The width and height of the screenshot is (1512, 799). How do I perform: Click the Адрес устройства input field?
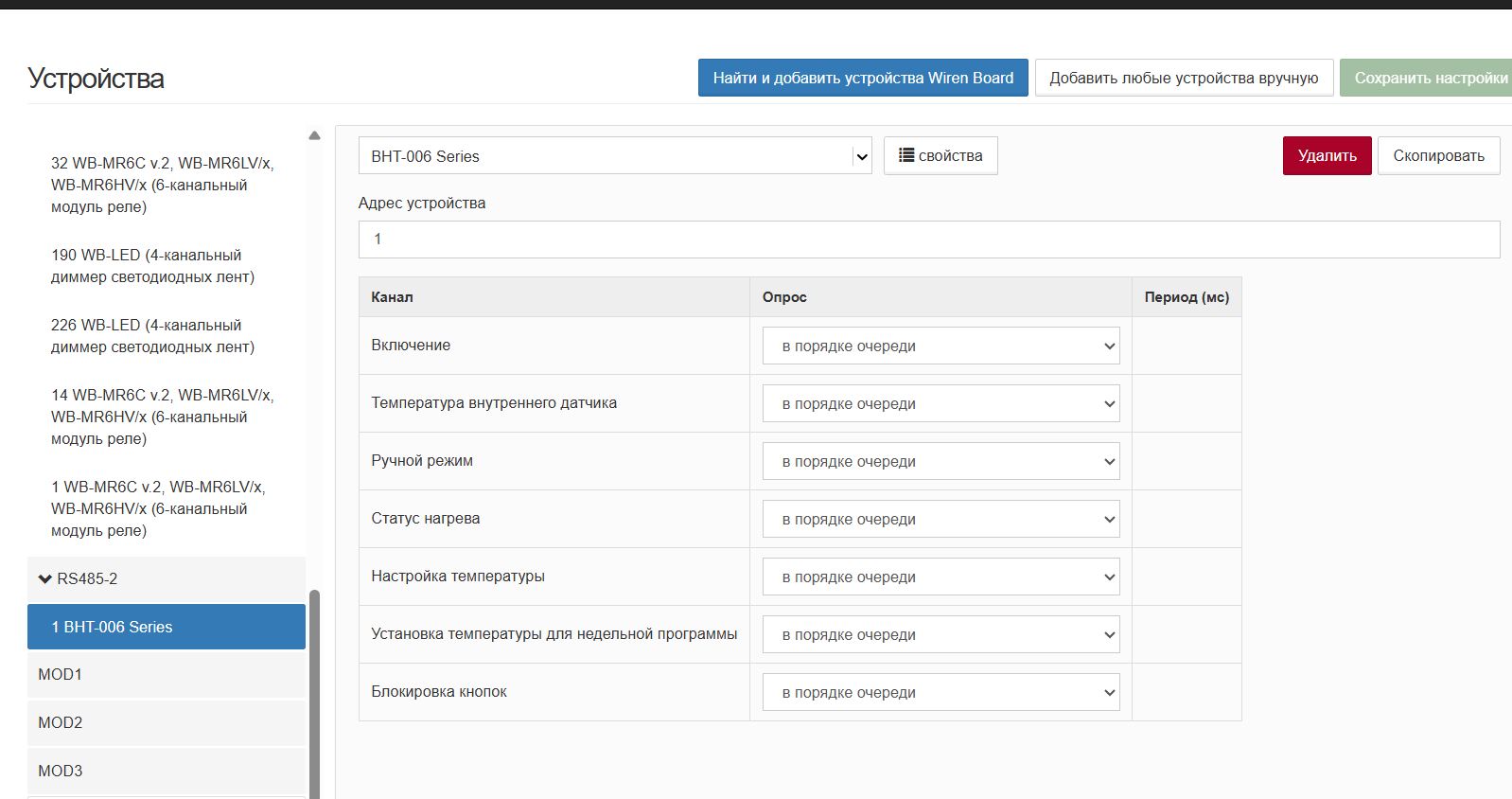pos(927,240)
